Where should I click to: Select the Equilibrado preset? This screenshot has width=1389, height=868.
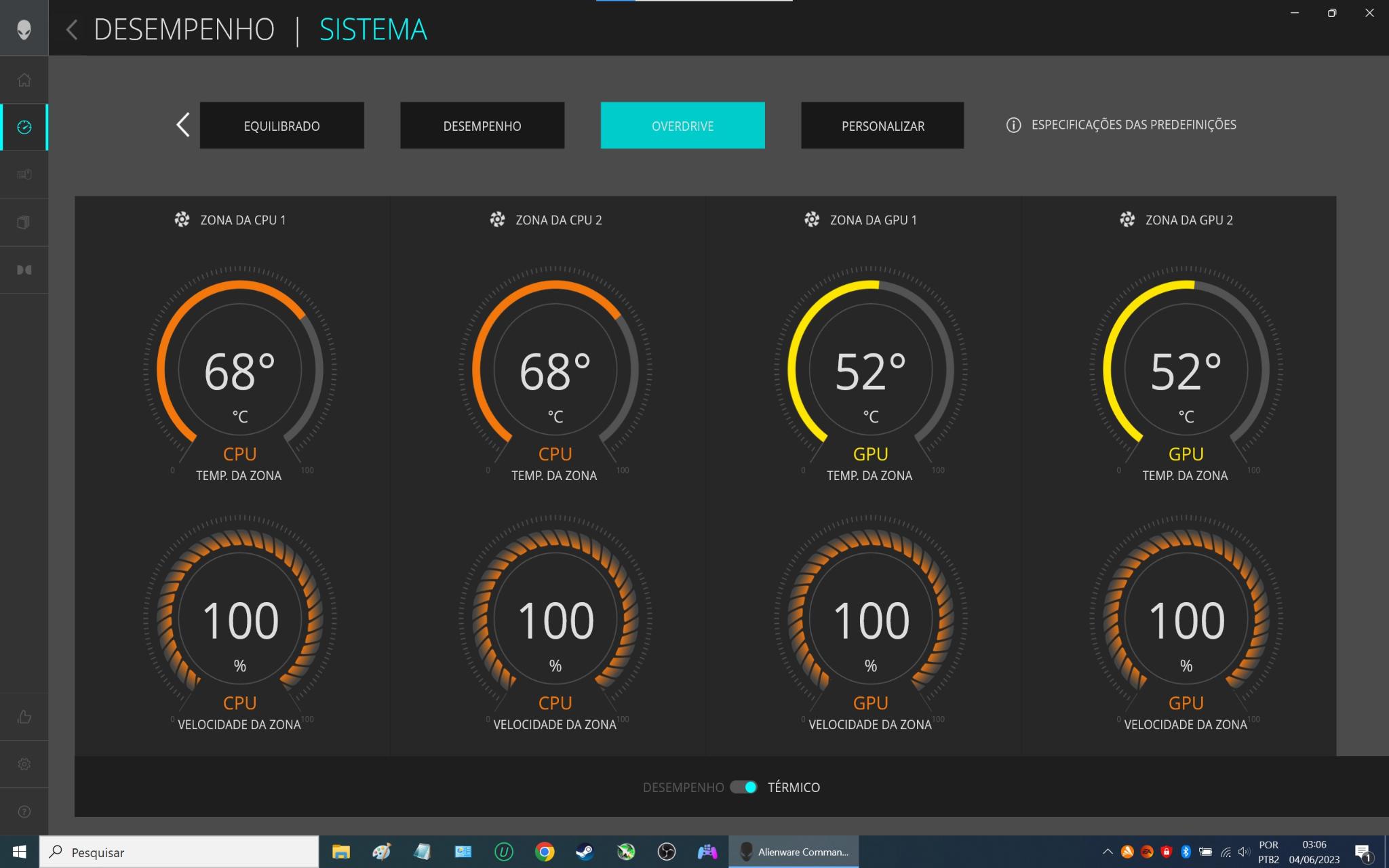tap(281, 125)
